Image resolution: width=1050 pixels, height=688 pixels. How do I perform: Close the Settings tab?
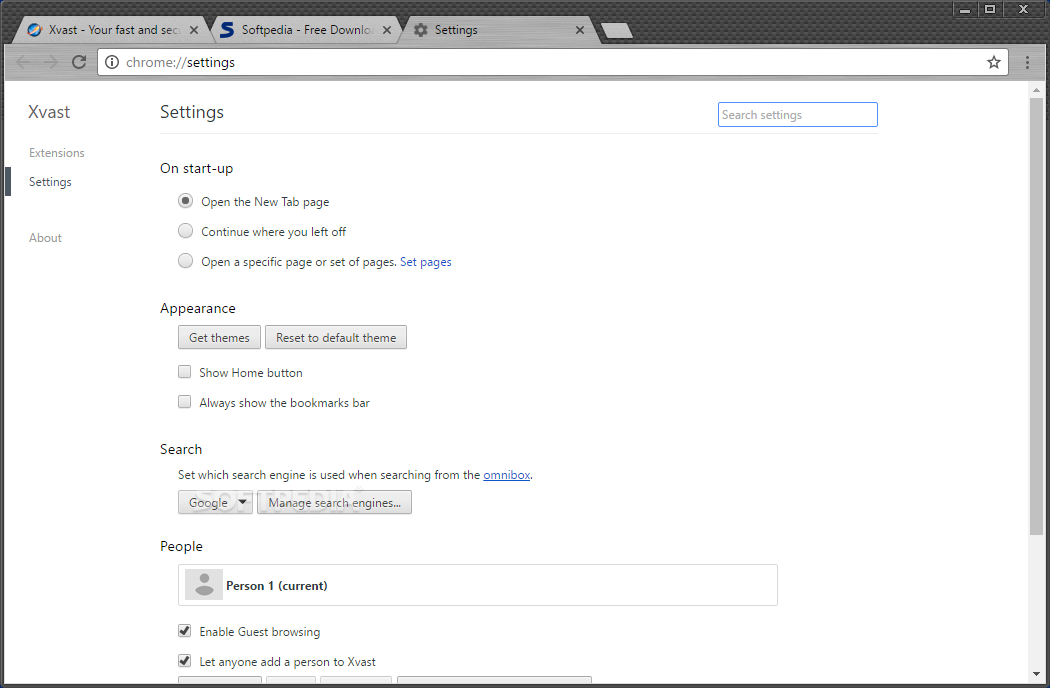(x=580, y=30)
